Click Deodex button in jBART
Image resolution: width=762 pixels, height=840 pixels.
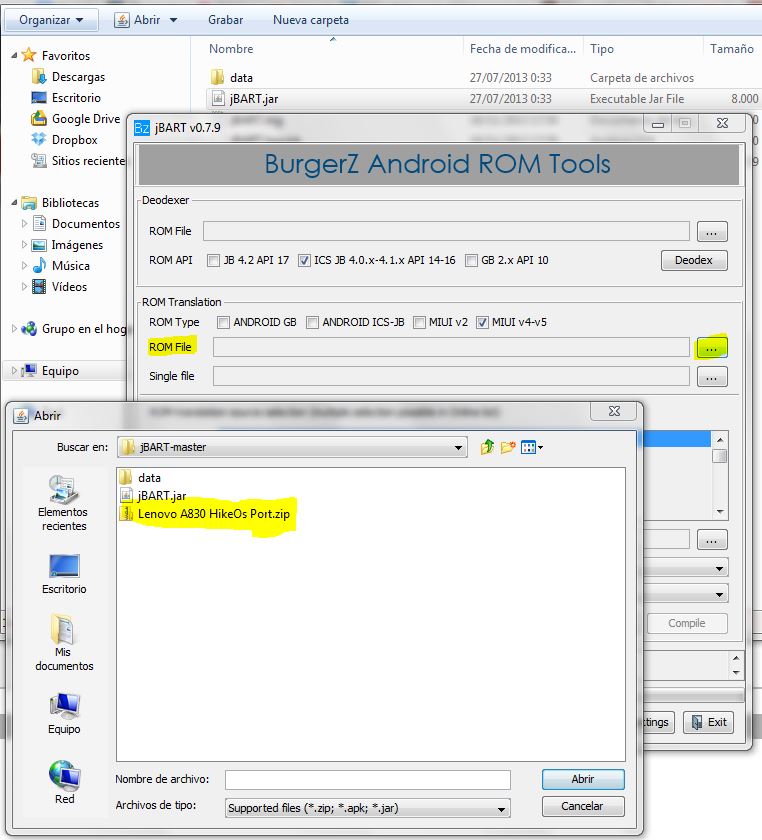point(694,260)
